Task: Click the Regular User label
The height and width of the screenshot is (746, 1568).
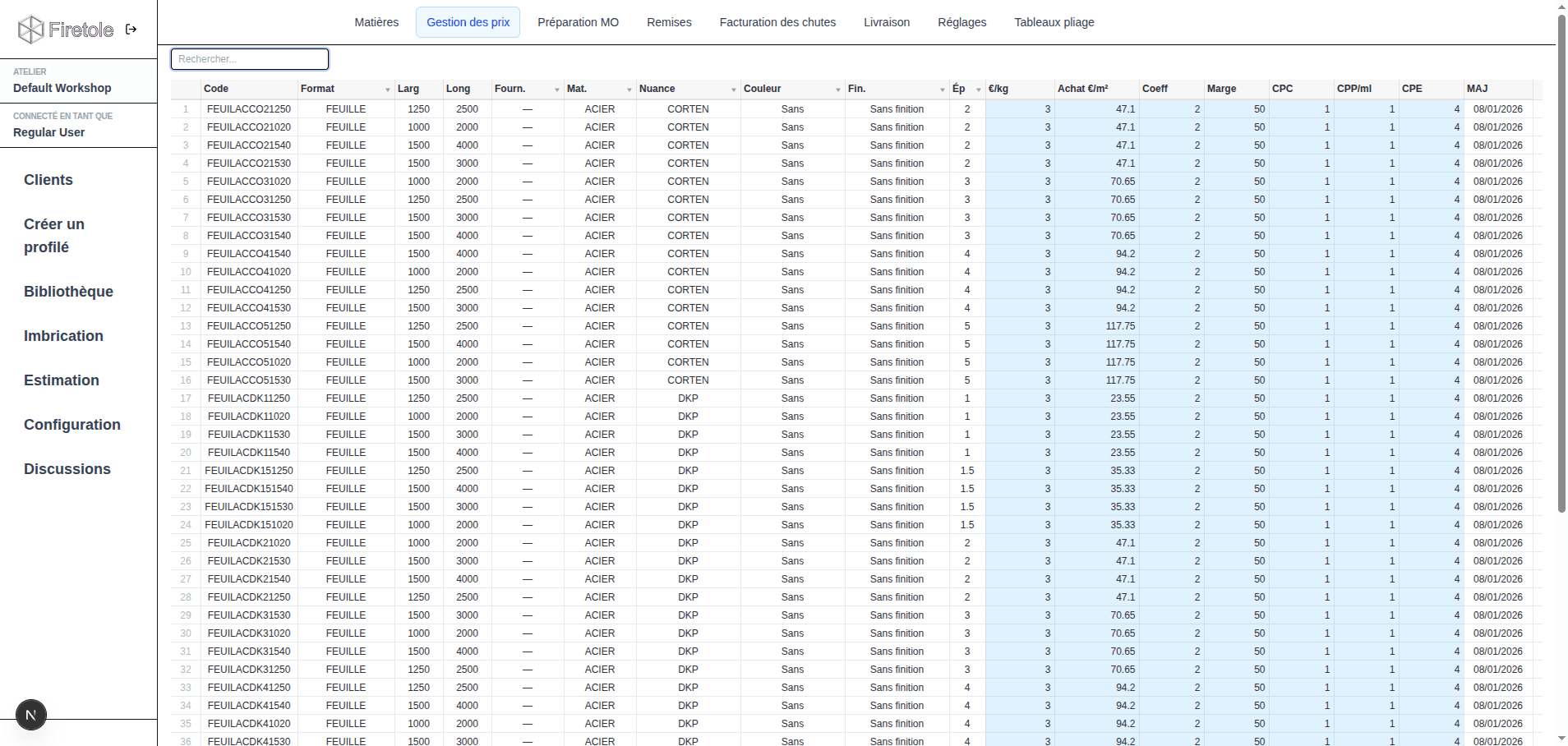Action: (x=49, y=132)
